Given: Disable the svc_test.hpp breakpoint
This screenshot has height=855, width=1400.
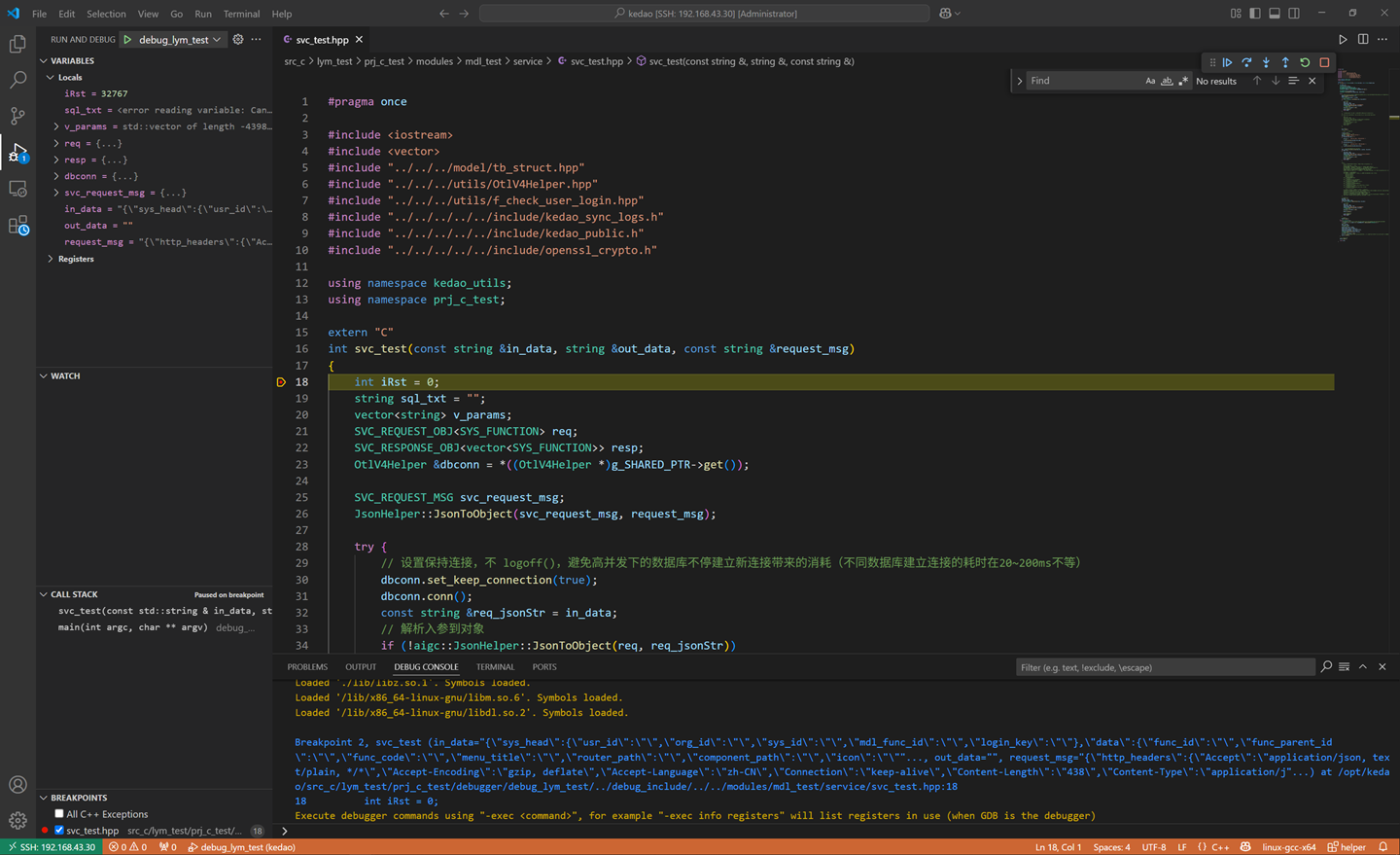Looking at the screenshot, I should point(59,831).
